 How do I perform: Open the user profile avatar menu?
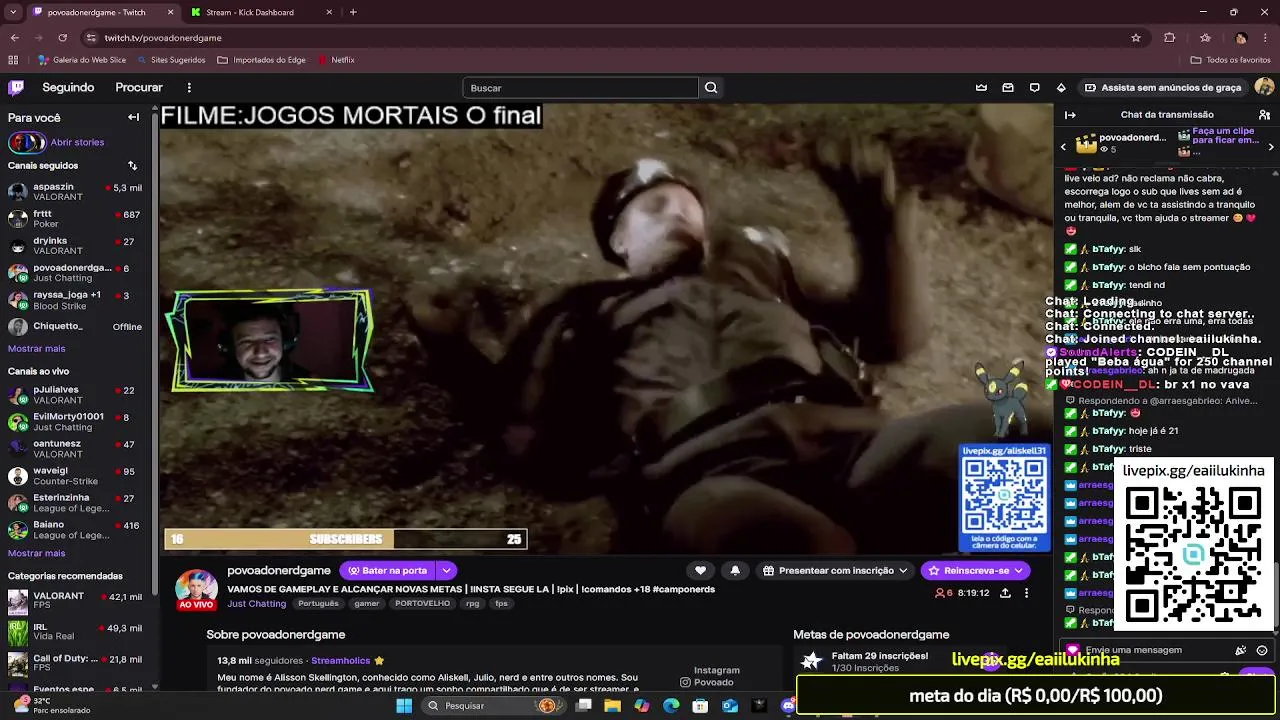(1264, 87)
